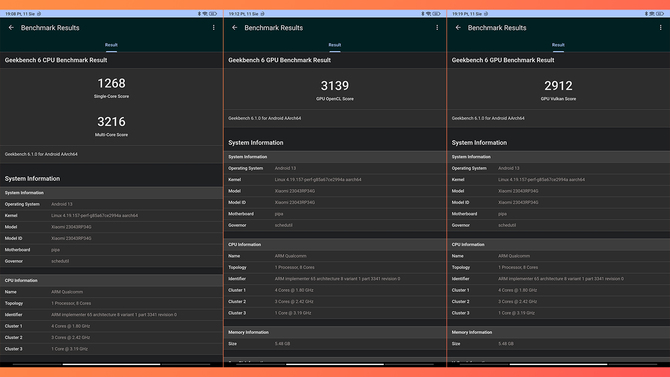The height and width of the screenshot is (377, 670).
Task: Click Cluster 2 '3 Cores @ 2.42 GHz', OpenCL screen
Action: 335,302
